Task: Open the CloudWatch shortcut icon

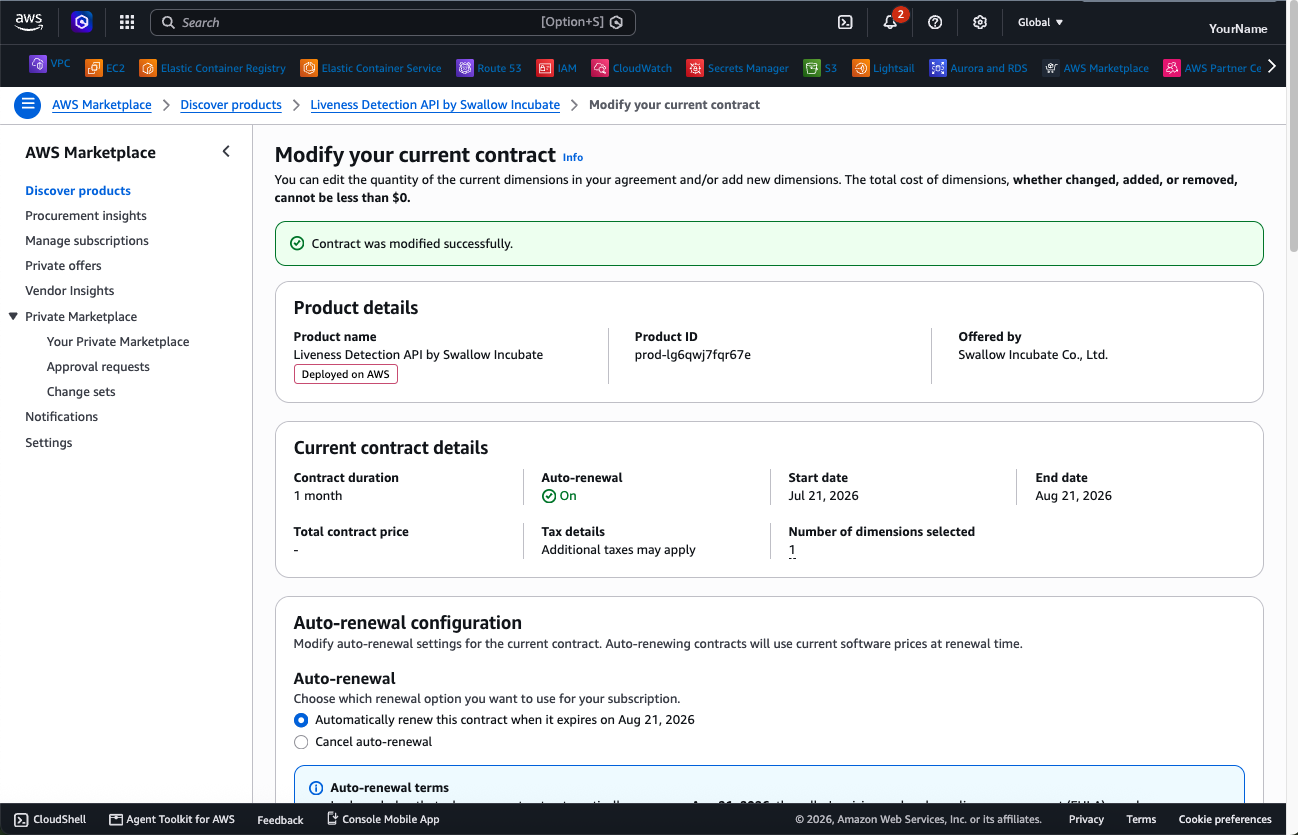Action: pos(600,68)
